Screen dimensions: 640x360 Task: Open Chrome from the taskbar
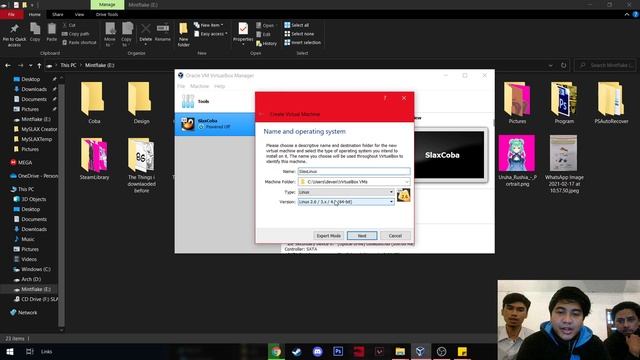click(276, 351)
